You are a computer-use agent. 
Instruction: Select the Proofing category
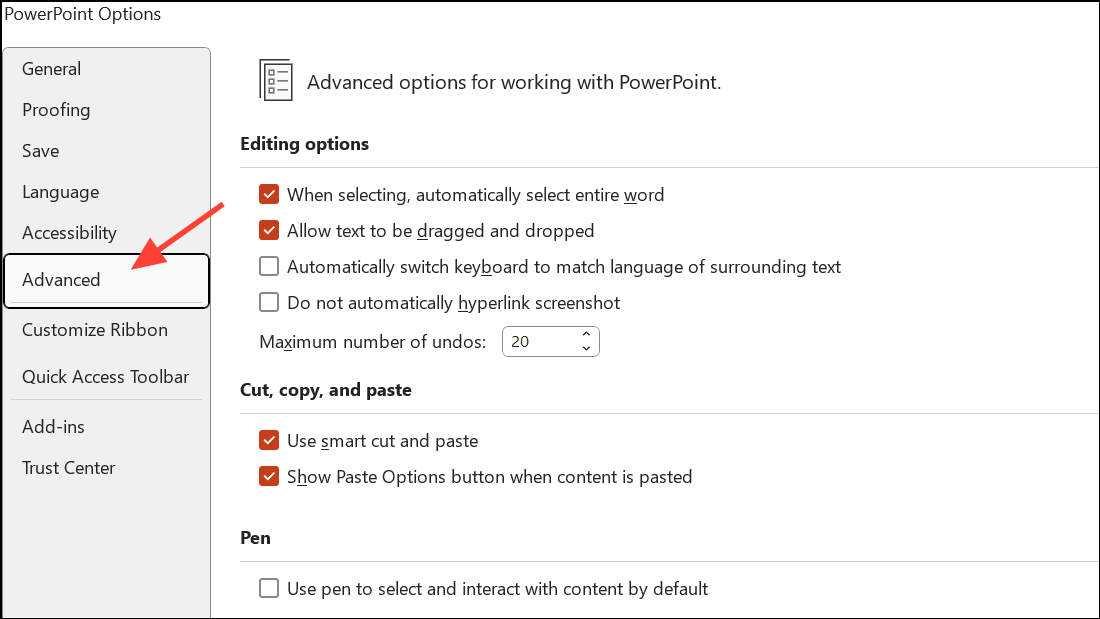pos(56,110)
